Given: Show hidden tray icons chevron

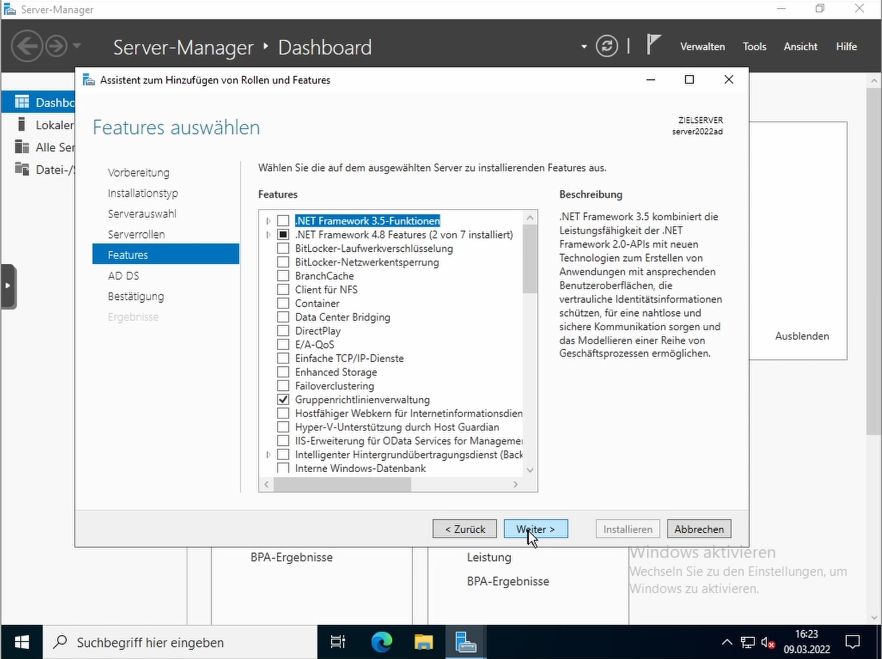Looking at the screenshot, I should click(727, 642).
